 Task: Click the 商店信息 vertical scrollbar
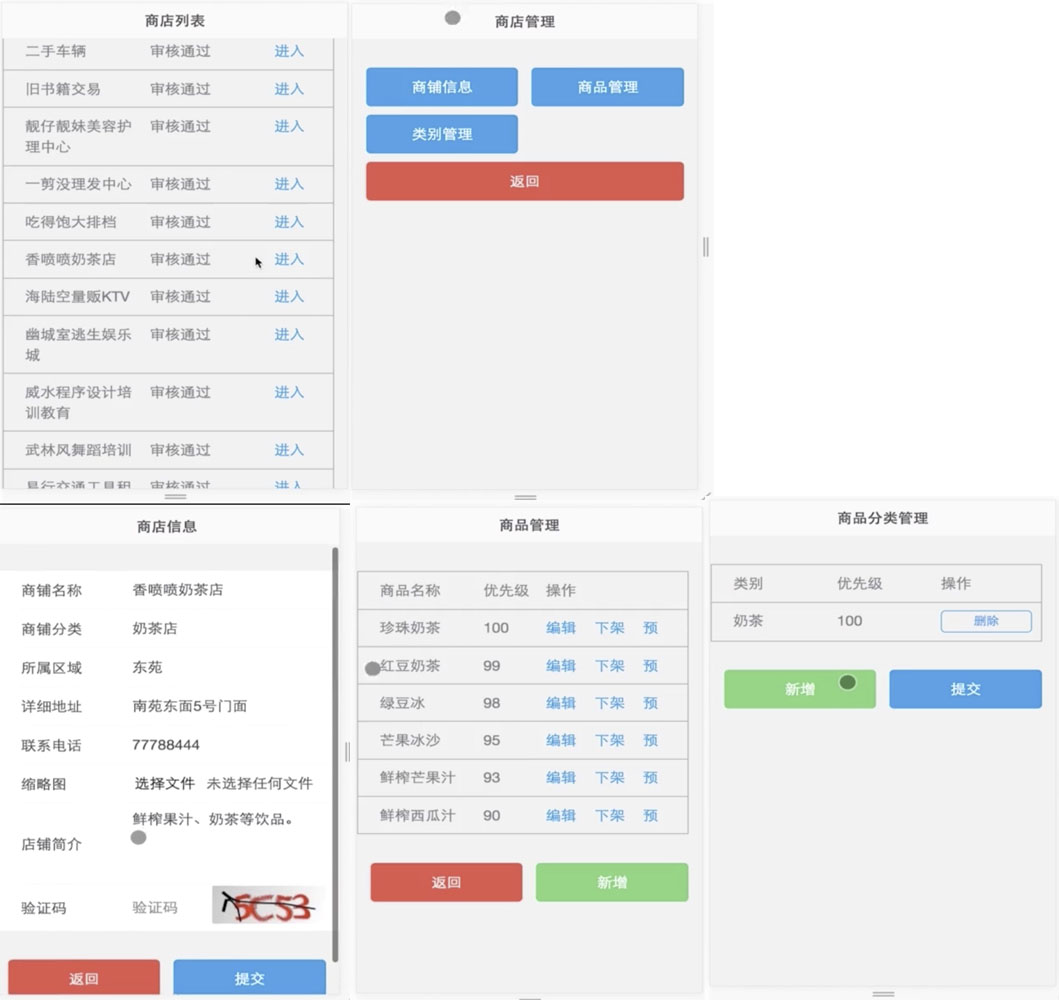click(335, 754)
